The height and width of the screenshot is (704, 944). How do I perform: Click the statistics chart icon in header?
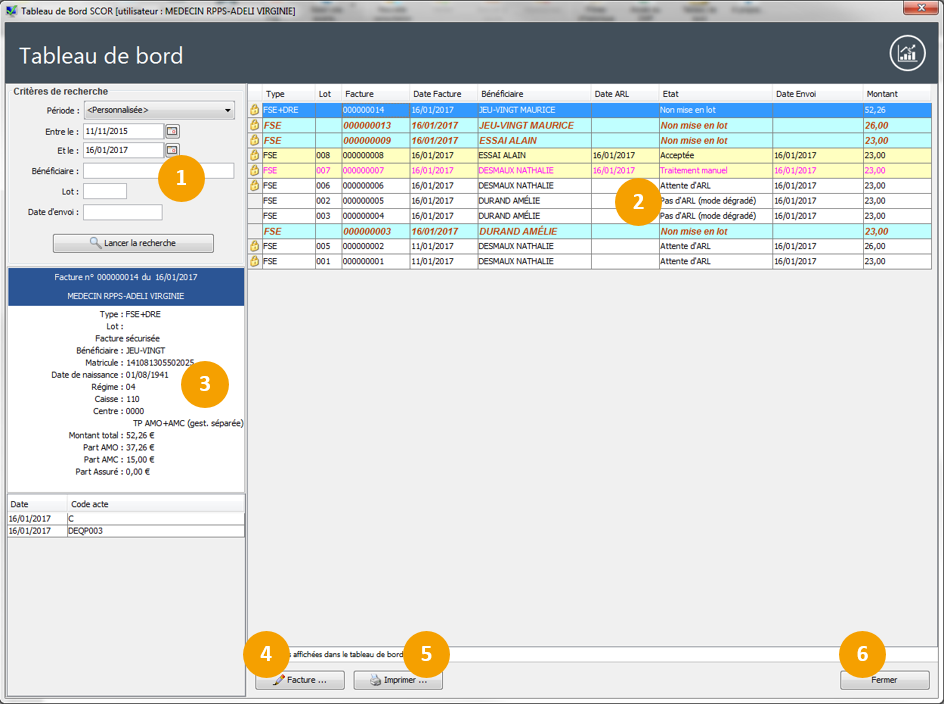(907, 54)
